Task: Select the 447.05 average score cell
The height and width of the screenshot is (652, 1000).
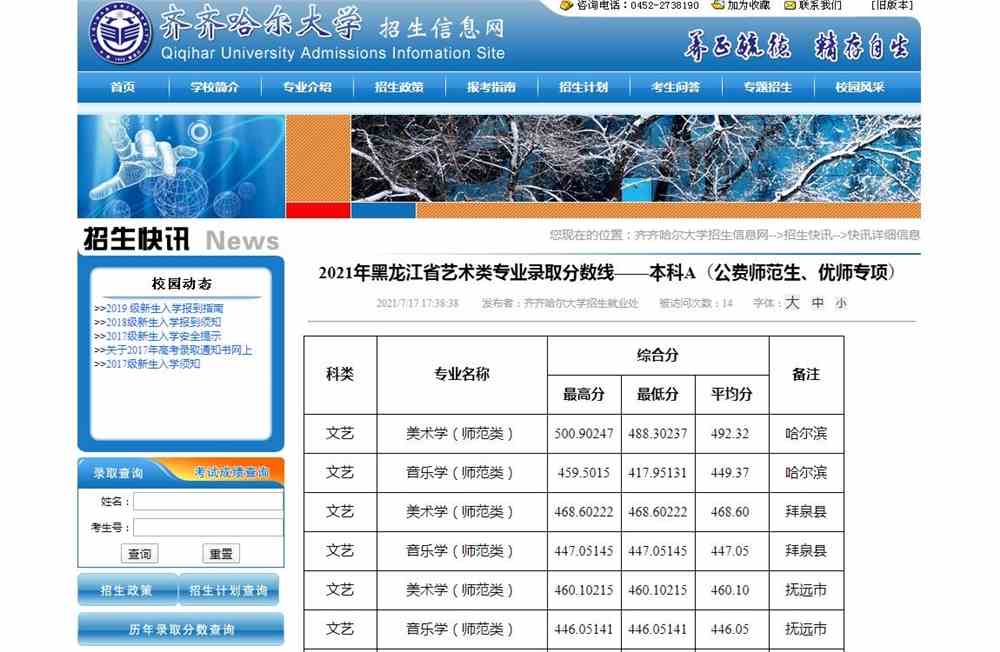Action: point(730,551)
